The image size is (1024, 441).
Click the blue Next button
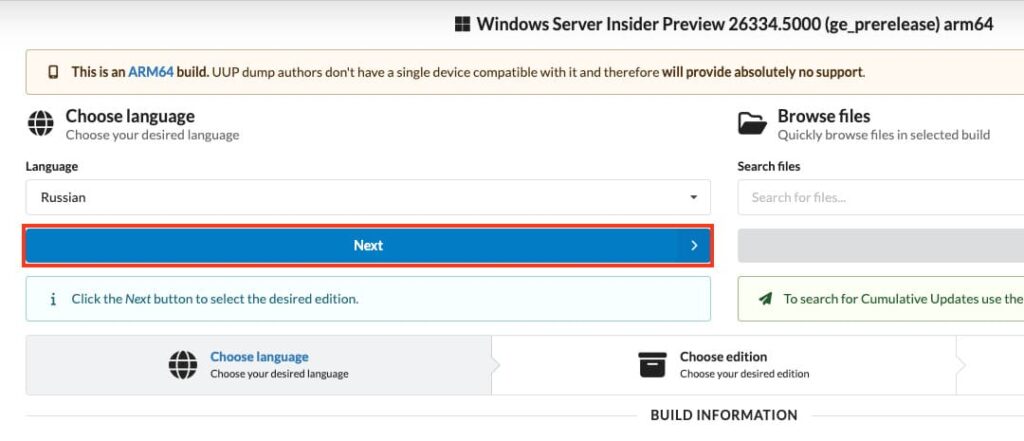click(x=368, y=246)
